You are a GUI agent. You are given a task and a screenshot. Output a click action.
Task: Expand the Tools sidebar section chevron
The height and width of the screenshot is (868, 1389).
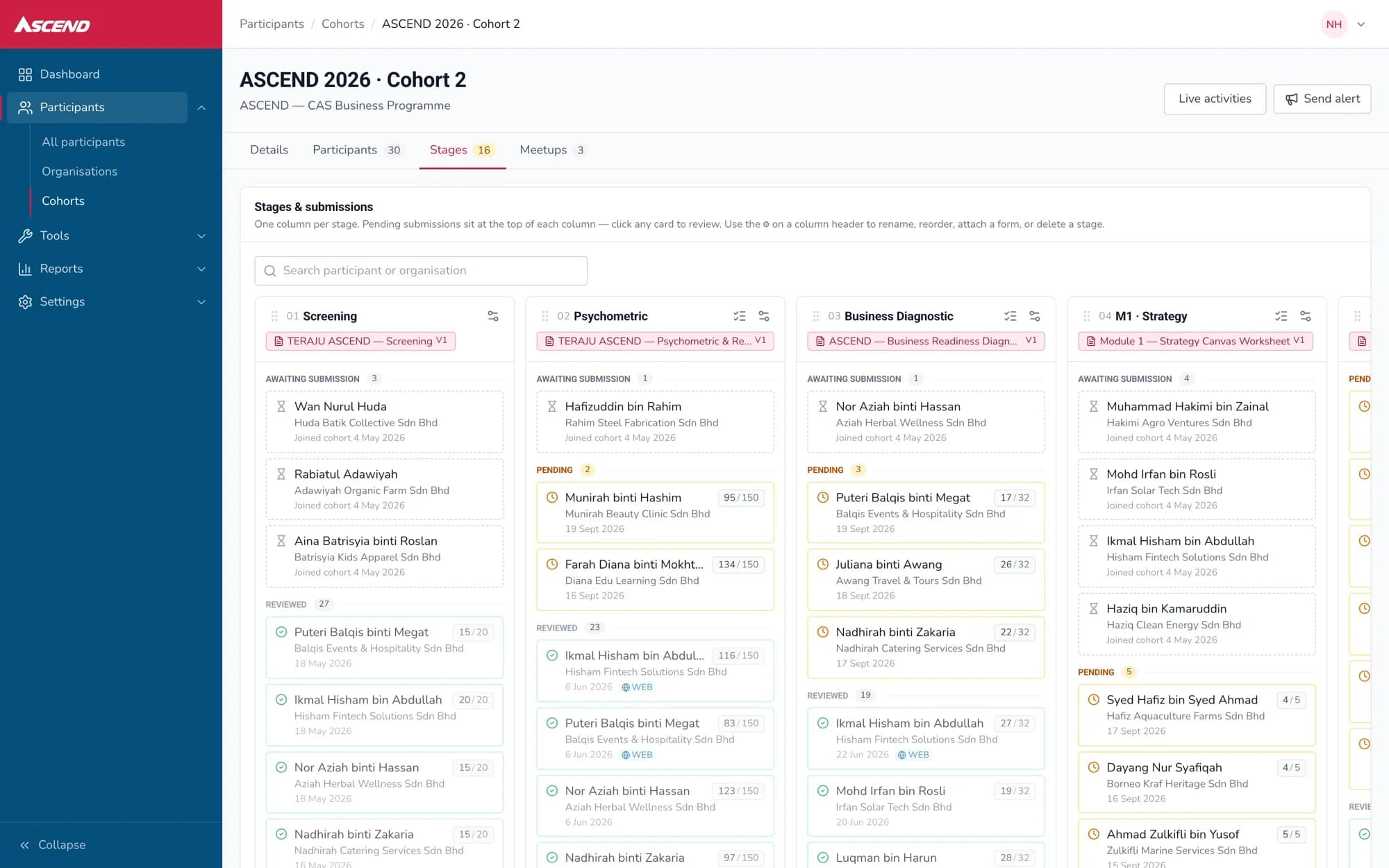pos(201,236)
